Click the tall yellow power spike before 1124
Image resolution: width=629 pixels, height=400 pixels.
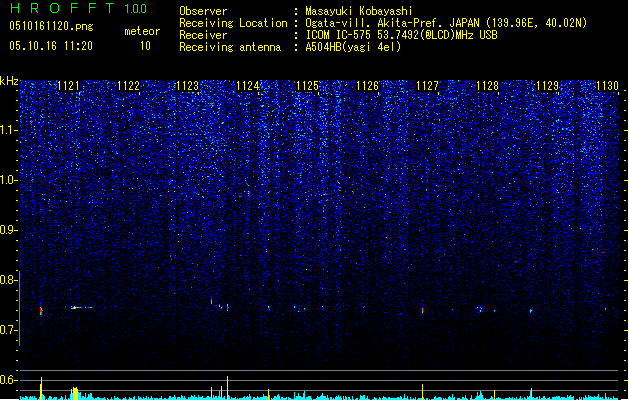tap(227, 388)
